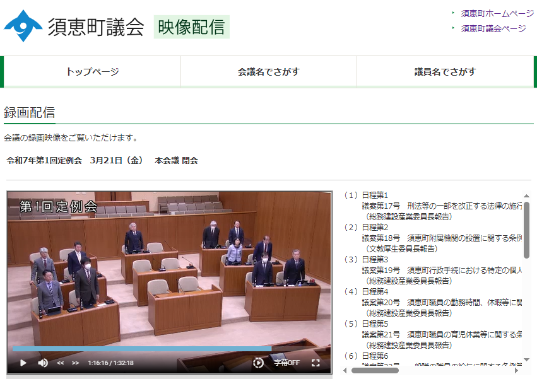Open the 会議名でさがす tab

coord(268,72)
